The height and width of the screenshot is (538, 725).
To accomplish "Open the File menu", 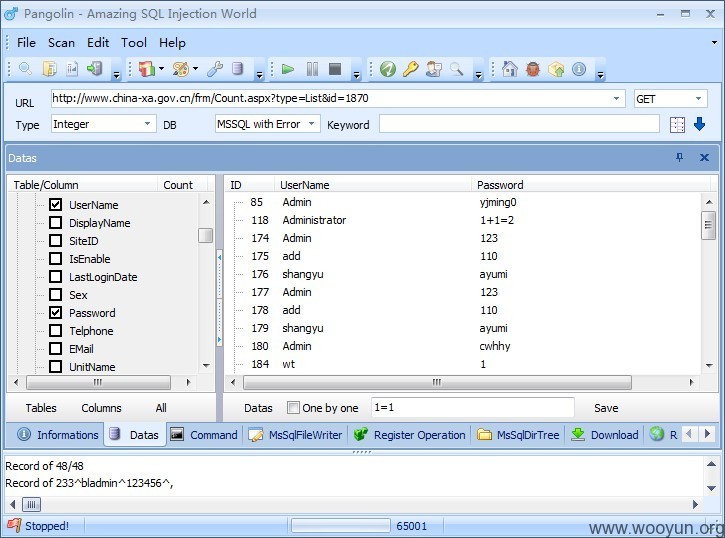I will [x=26, y=43].
